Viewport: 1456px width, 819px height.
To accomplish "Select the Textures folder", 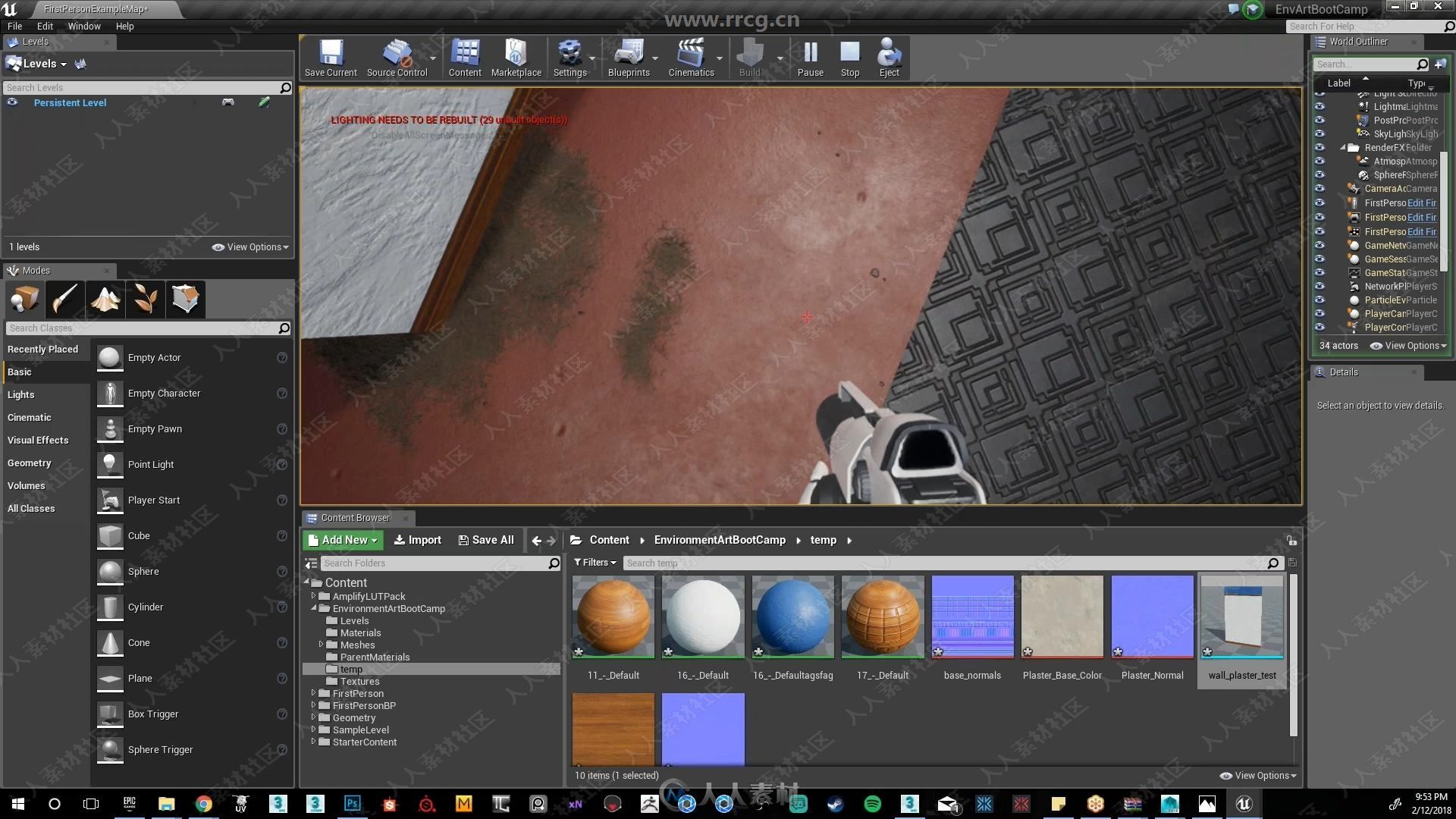I will point(359,681).
